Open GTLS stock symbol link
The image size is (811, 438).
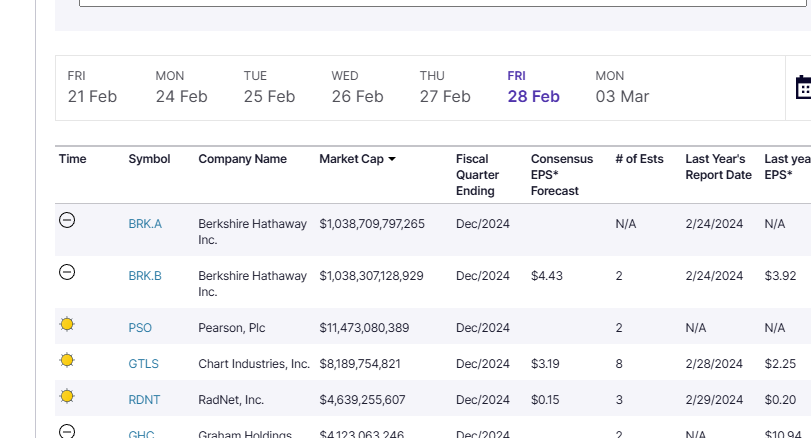[x=143, y=364]
